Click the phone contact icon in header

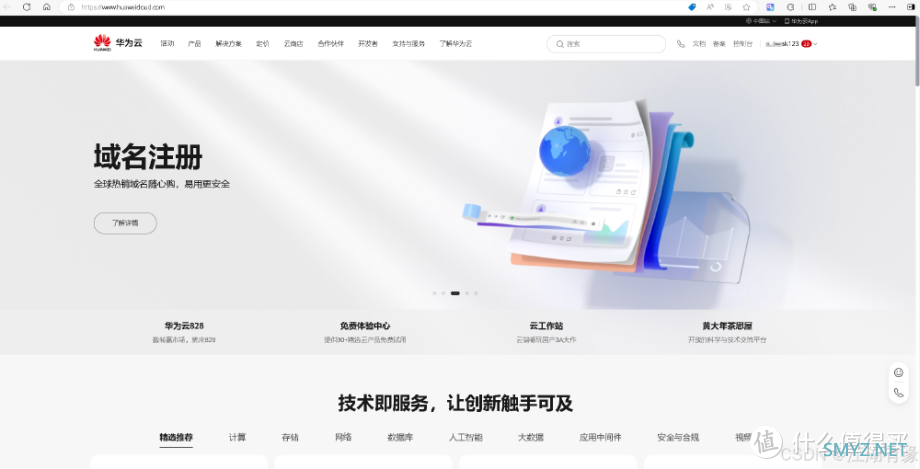point(681,44)
